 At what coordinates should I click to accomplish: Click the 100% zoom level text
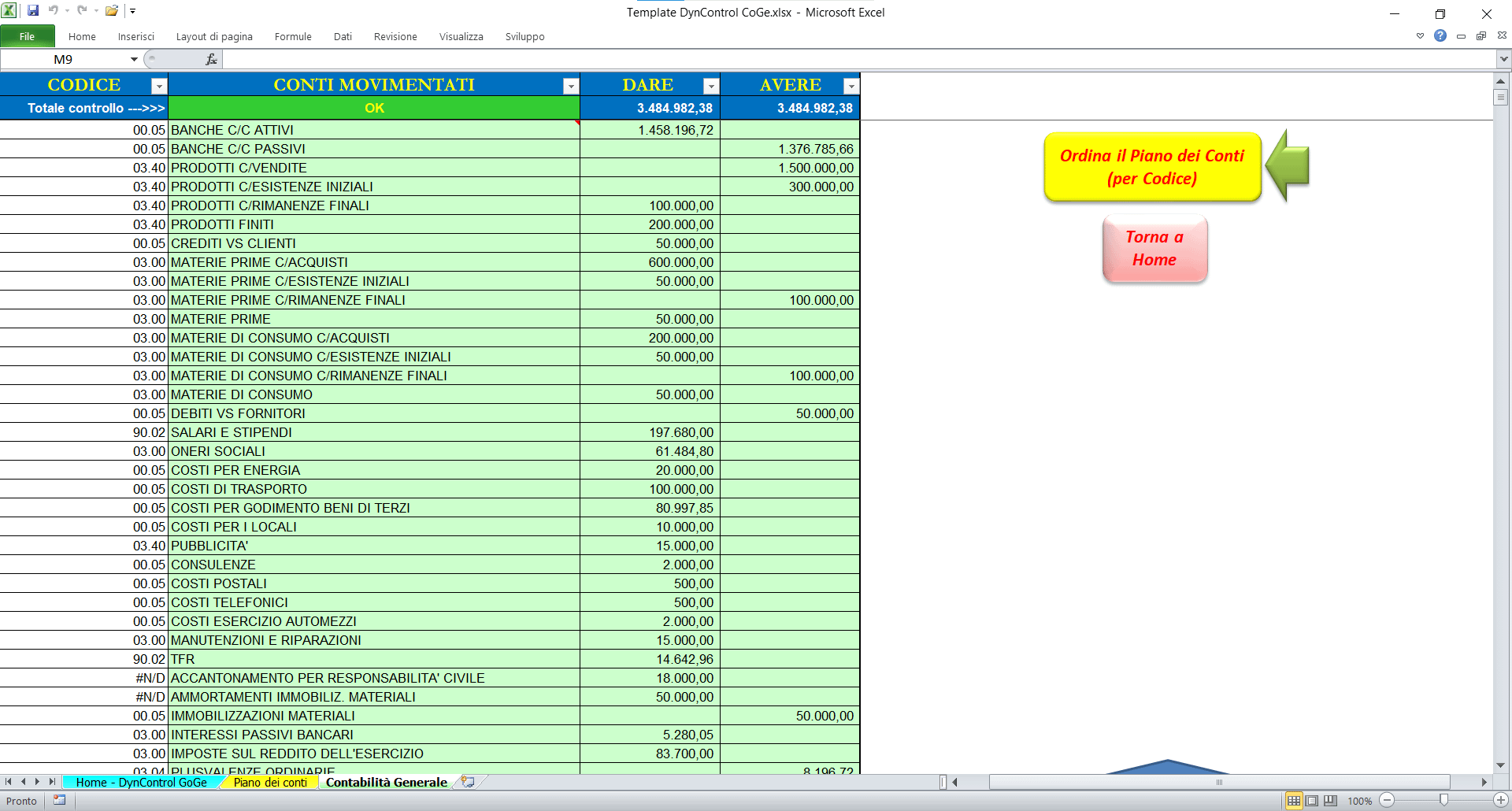pos(1359,802)
